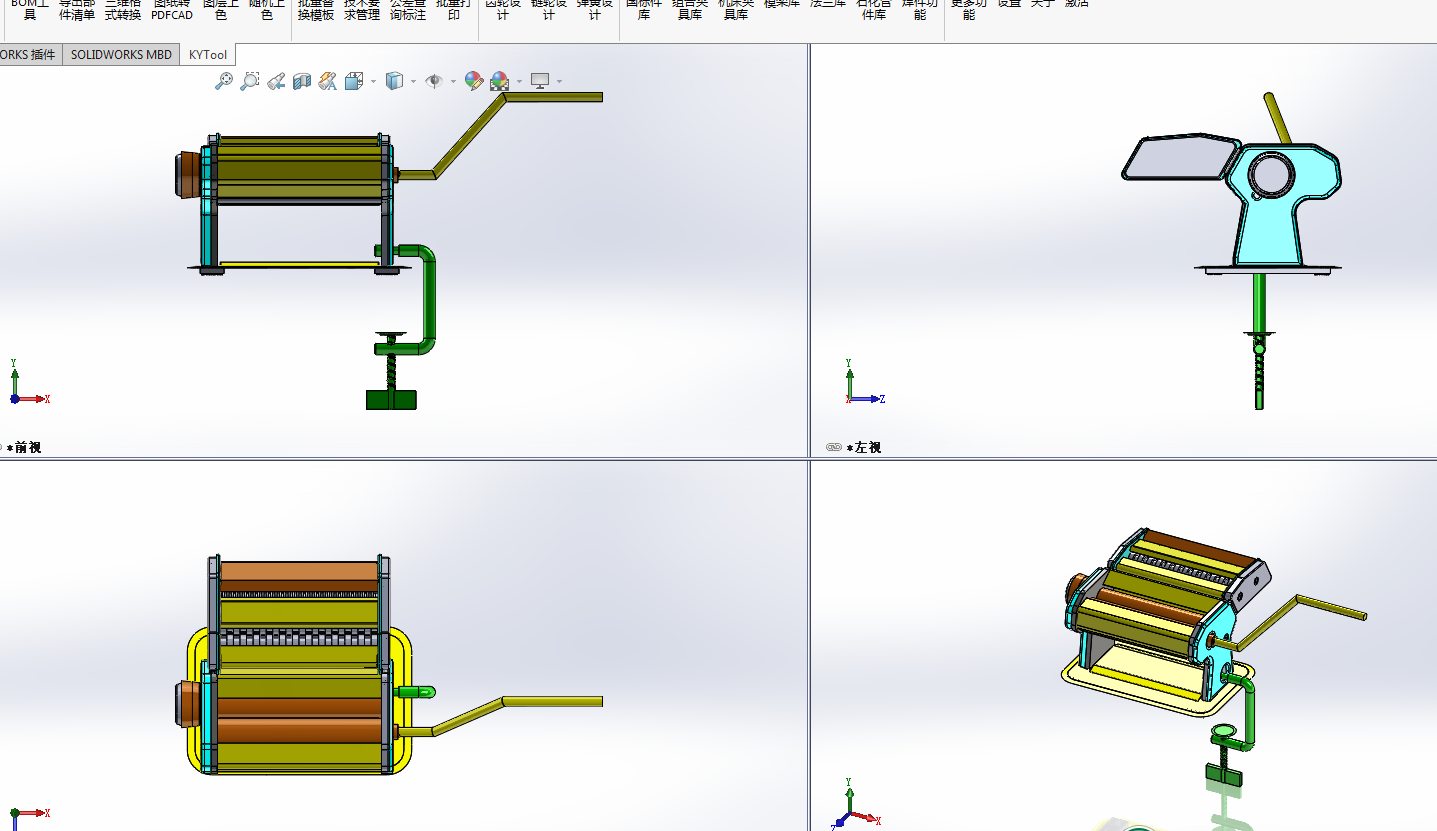This screenshot has width=1437, height=831.
Task: Click 图纸转PDFCAD ribbon button
Action: [172, 9]
